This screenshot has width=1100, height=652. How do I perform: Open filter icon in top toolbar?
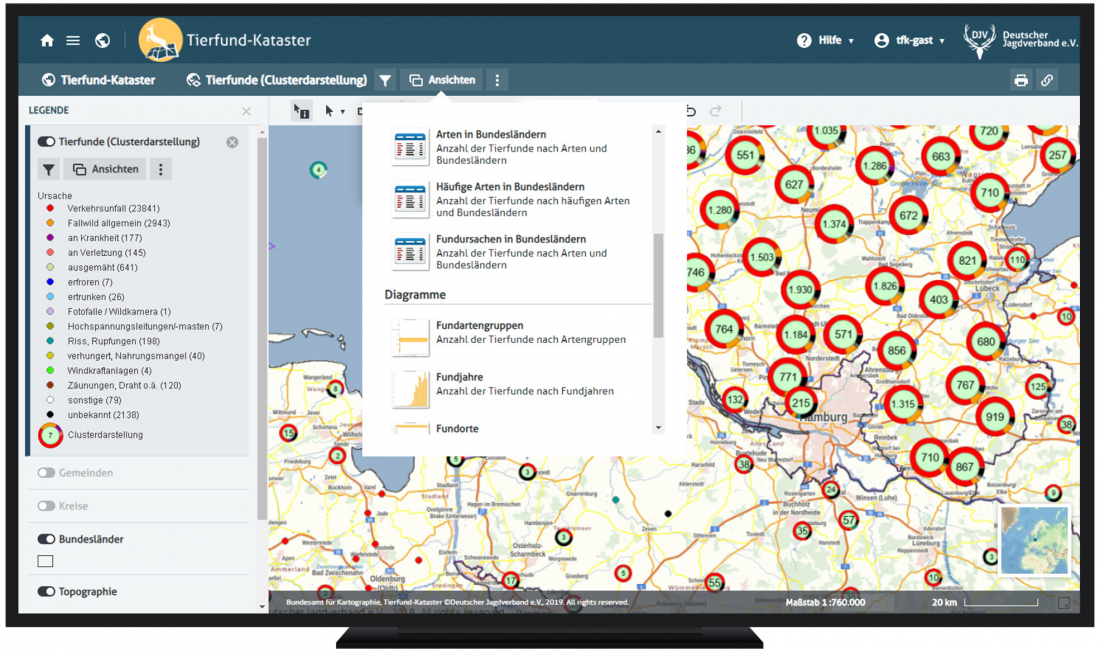(x=385, y=80)
